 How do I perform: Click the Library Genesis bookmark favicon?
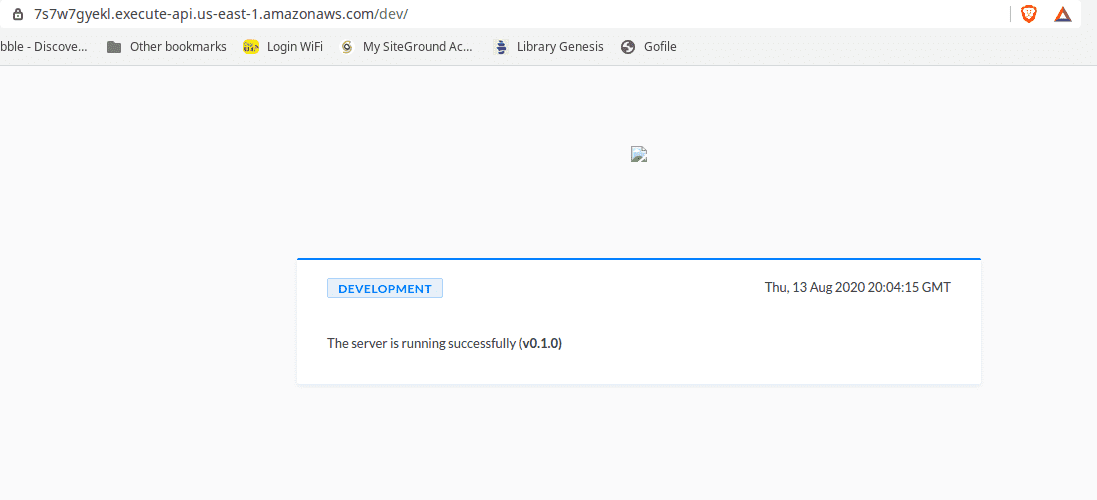tap(501, 47)
